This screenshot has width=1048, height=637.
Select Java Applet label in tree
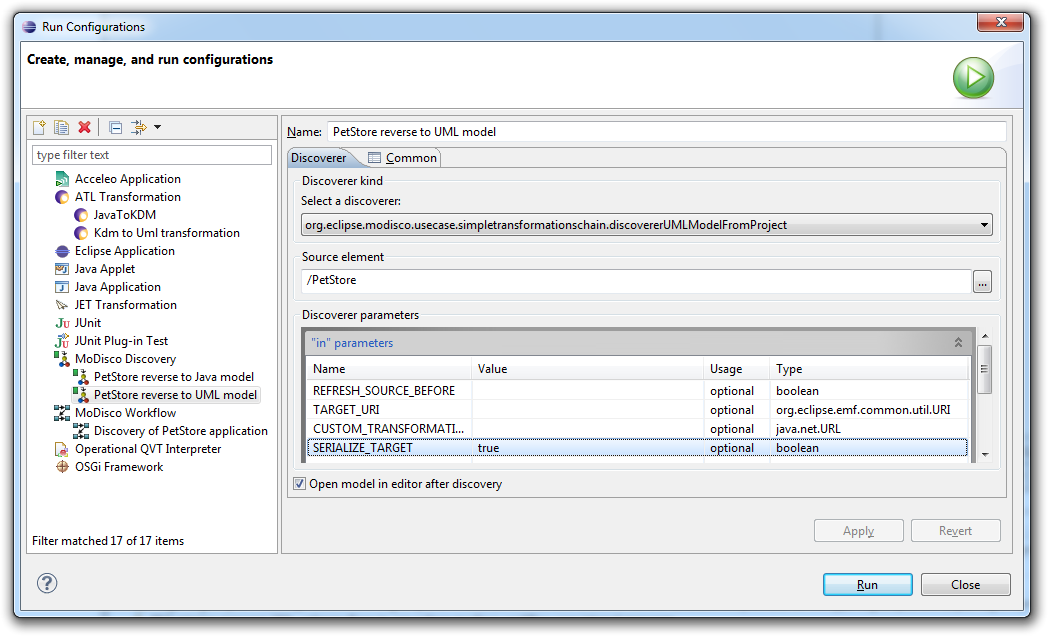coord(105,269)
